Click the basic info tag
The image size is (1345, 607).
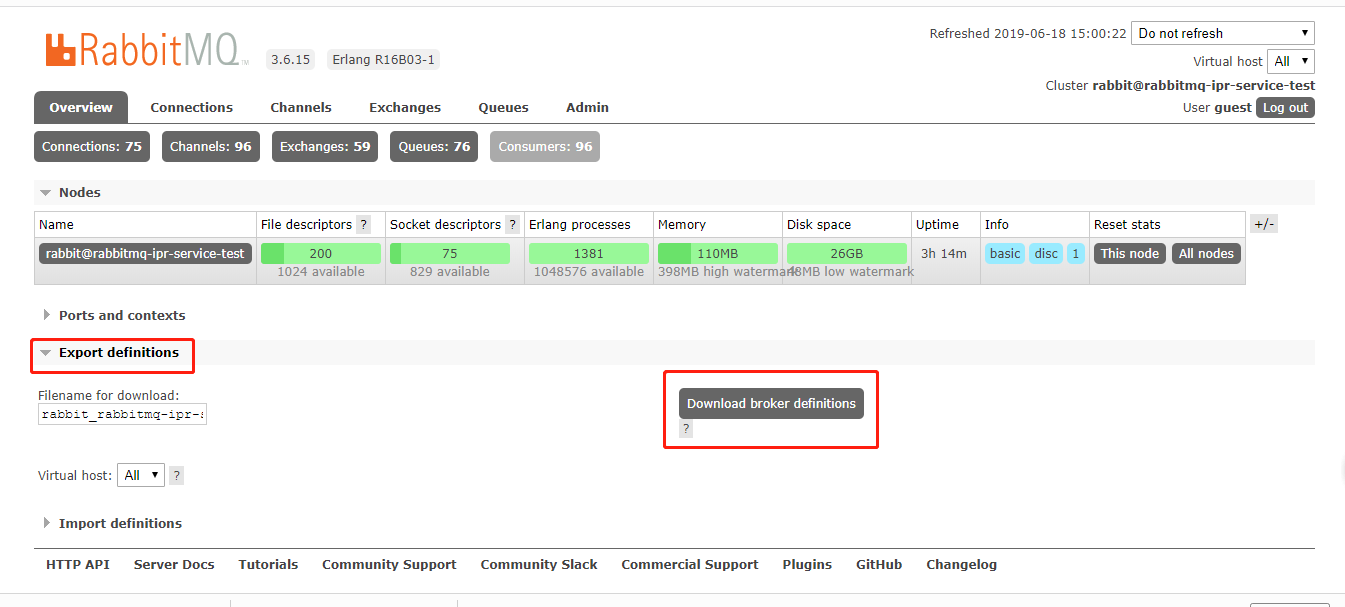pos(1005,254)
